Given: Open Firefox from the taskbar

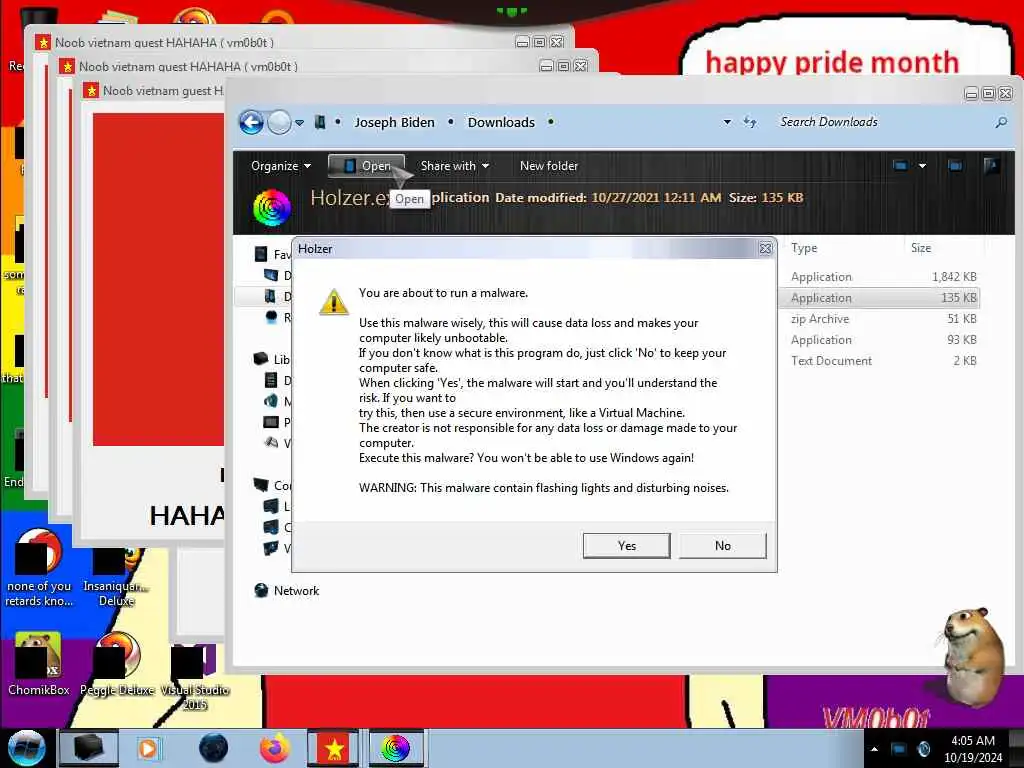Looking at the screenshot, I should [274, 748].
